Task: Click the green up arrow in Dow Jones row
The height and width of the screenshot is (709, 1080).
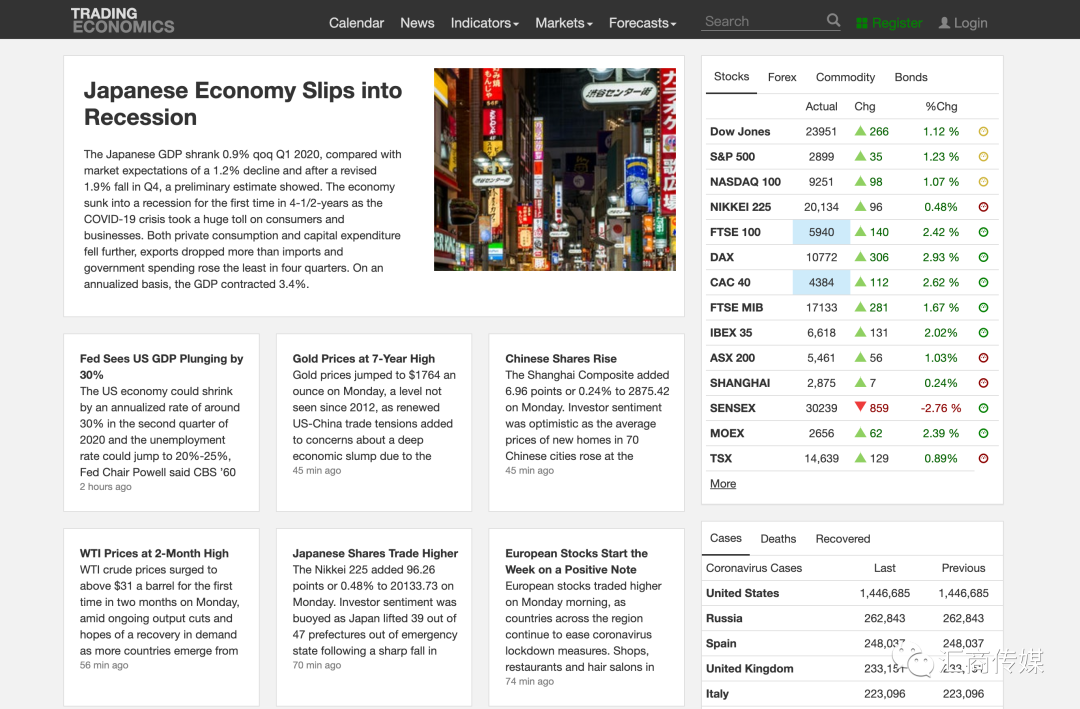Action: [860, 131]
